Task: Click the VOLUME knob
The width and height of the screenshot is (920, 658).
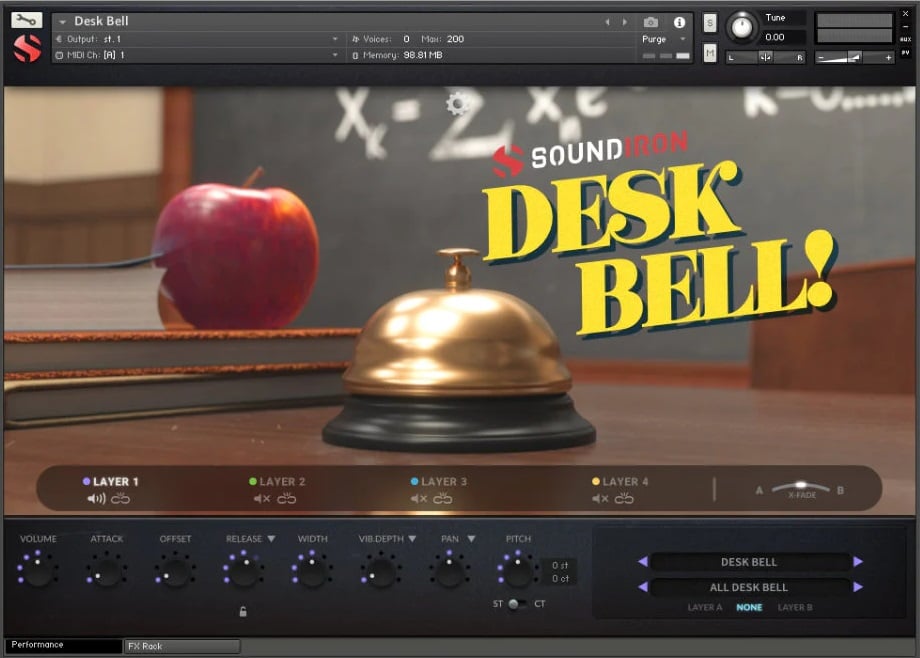Action: pyautogui.click(x=38, y=570)
